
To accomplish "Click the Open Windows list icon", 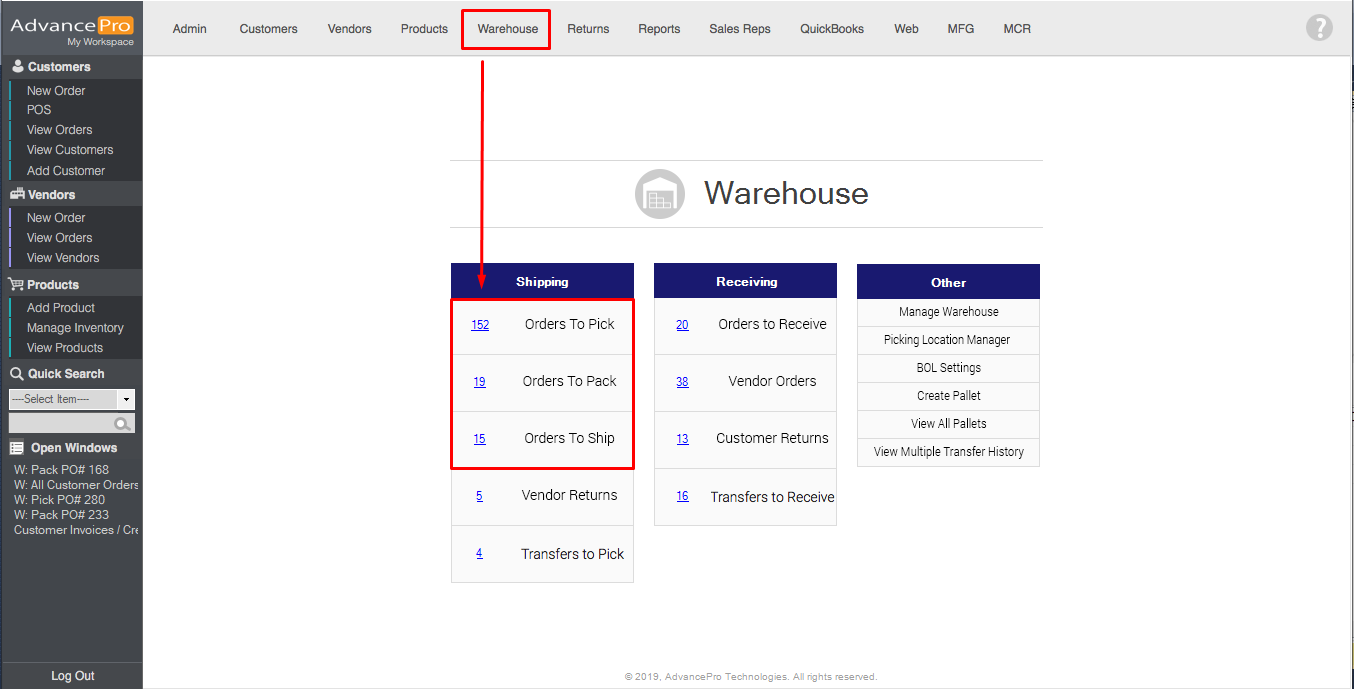I will pos(17,448).
